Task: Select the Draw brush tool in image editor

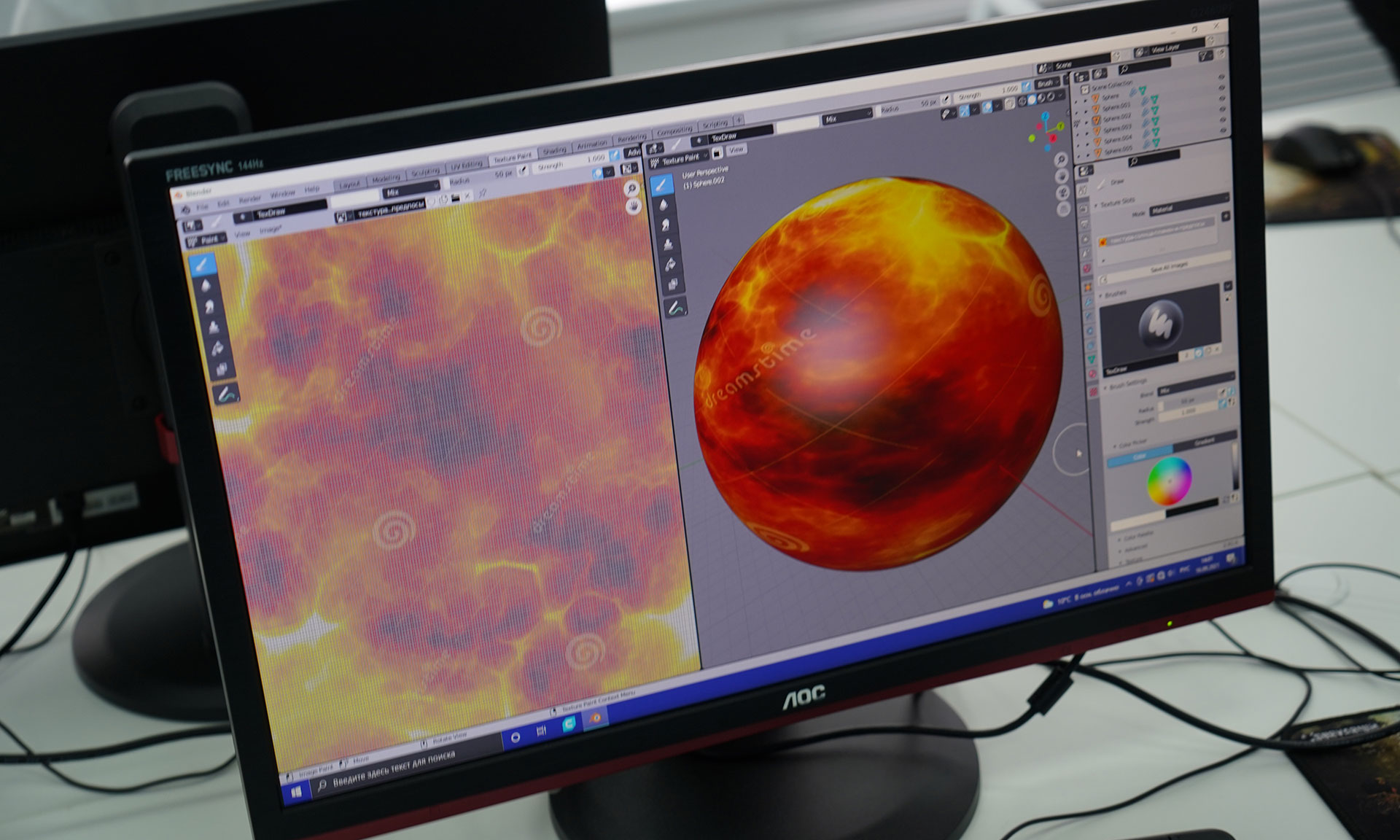Action: [x=202, y=265]
